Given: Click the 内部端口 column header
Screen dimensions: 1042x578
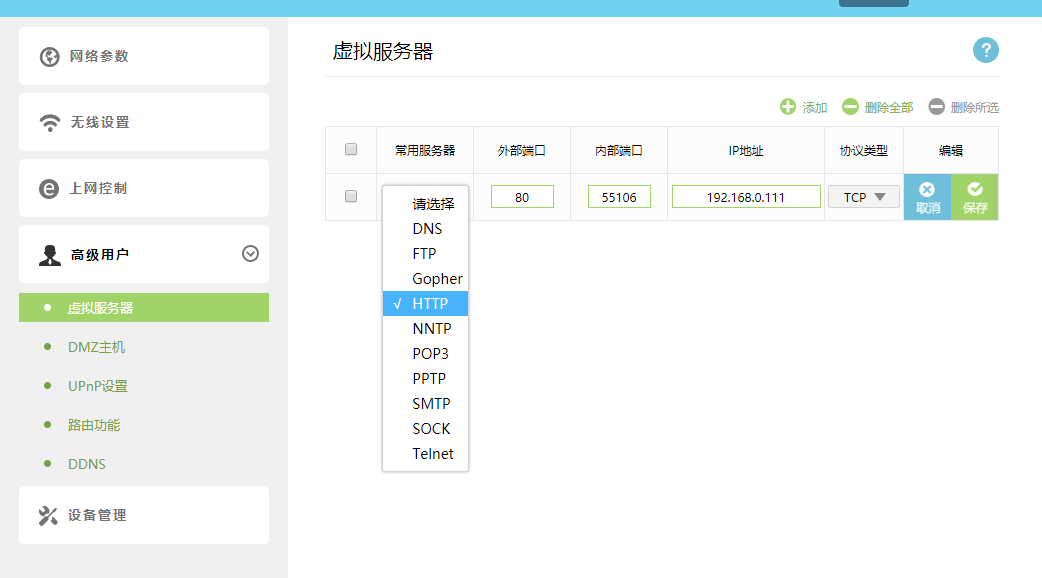Looking at the screenshot, I should pyautogui.click(x=619, y=151).
